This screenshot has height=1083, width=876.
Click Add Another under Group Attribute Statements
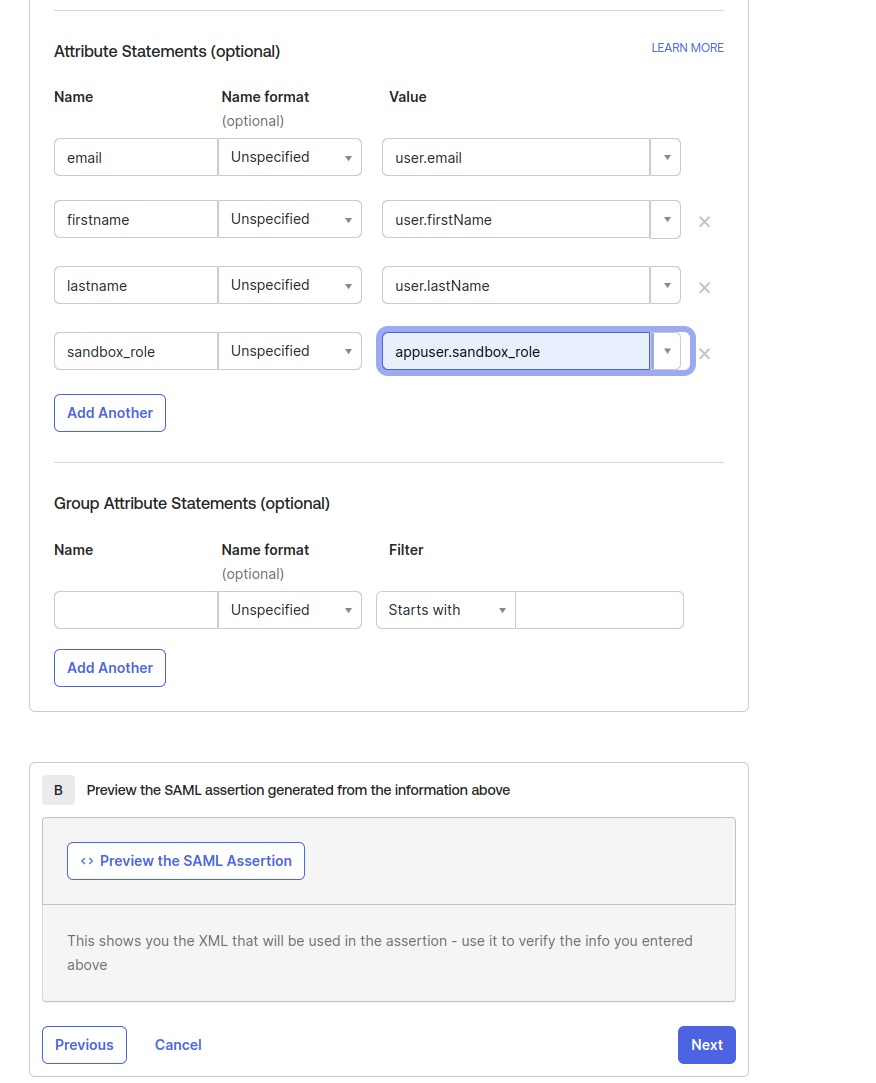pyautogui.click(x=110, y=668)
